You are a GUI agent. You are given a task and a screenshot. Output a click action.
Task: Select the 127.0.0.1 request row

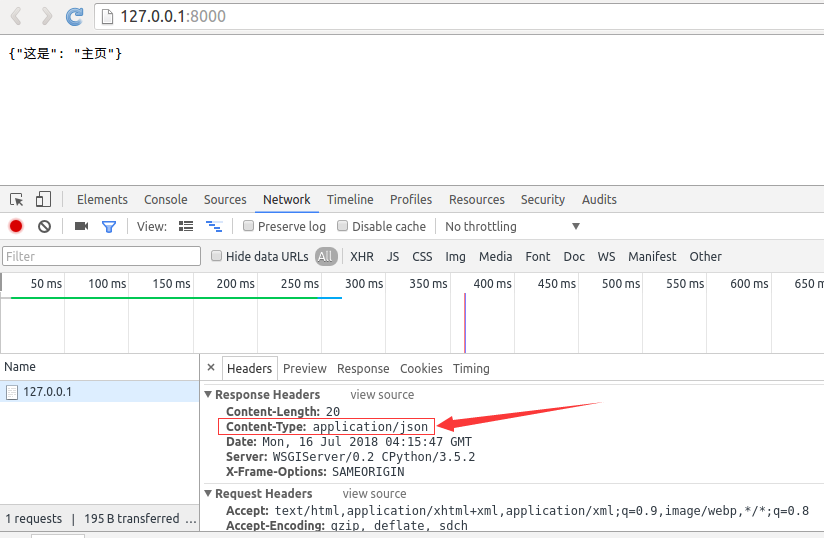click(x=99, y=392)
